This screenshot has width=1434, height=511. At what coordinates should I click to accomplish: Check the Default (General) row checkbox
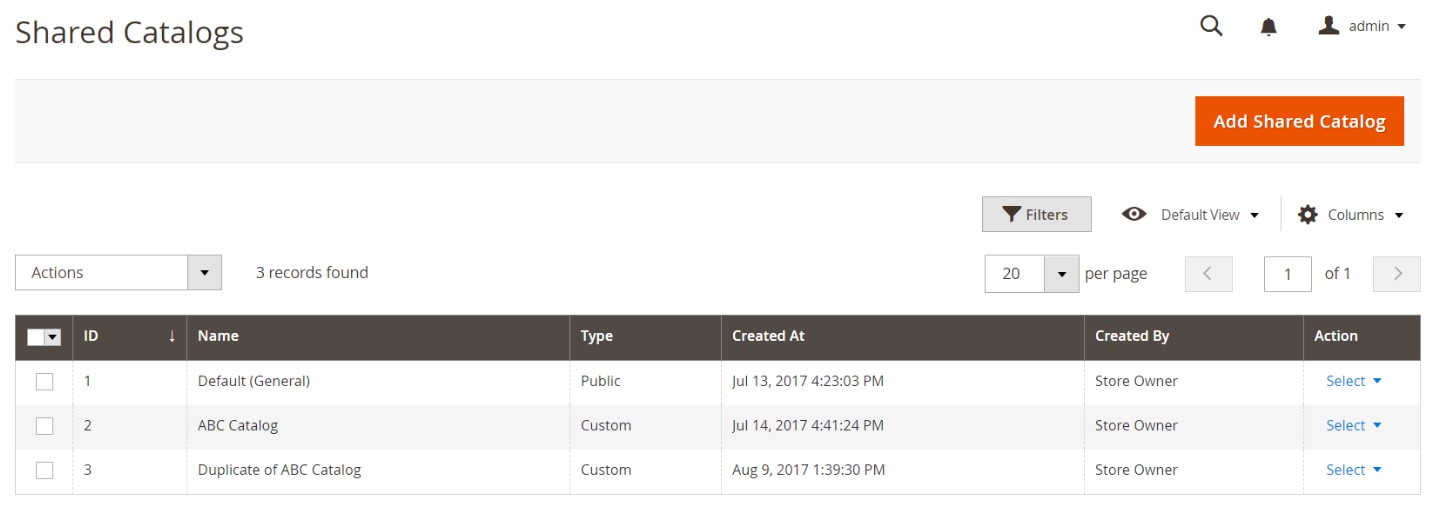tap(44, 381)
